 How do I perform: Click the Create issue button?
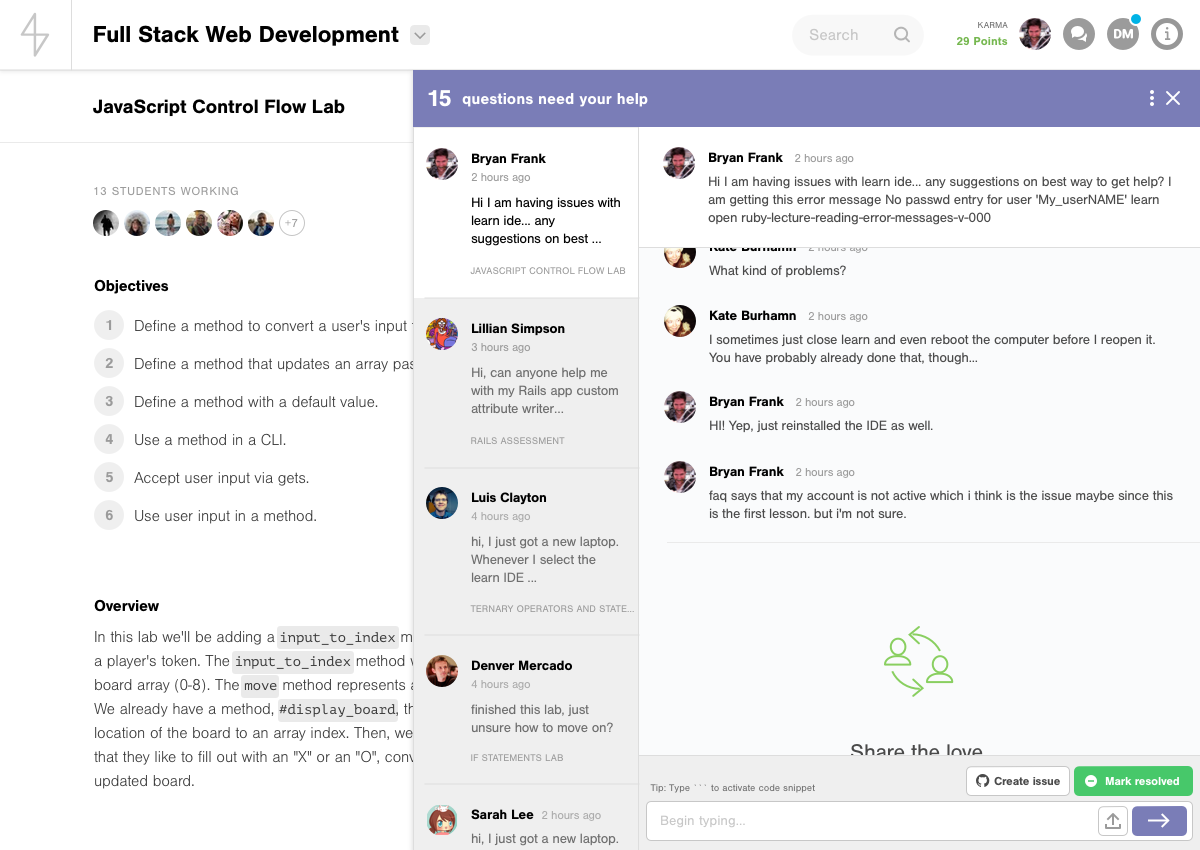pos(1018,781)
